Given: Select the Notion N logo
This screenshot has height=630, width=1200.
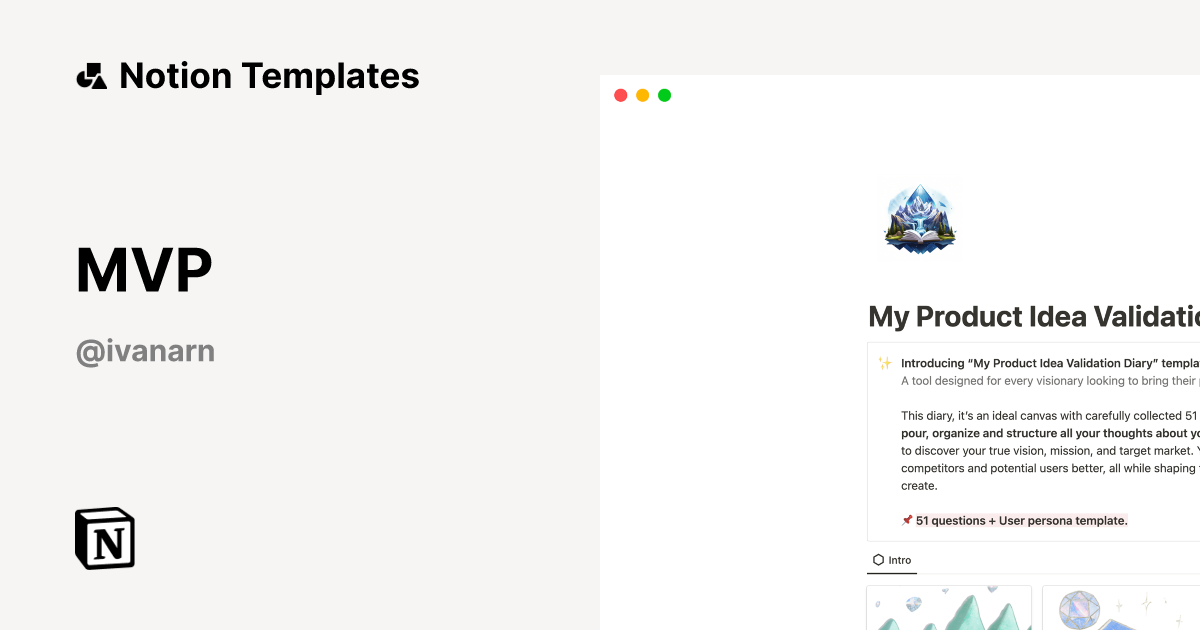Looking at the screenshot, I should coord(104,538).
